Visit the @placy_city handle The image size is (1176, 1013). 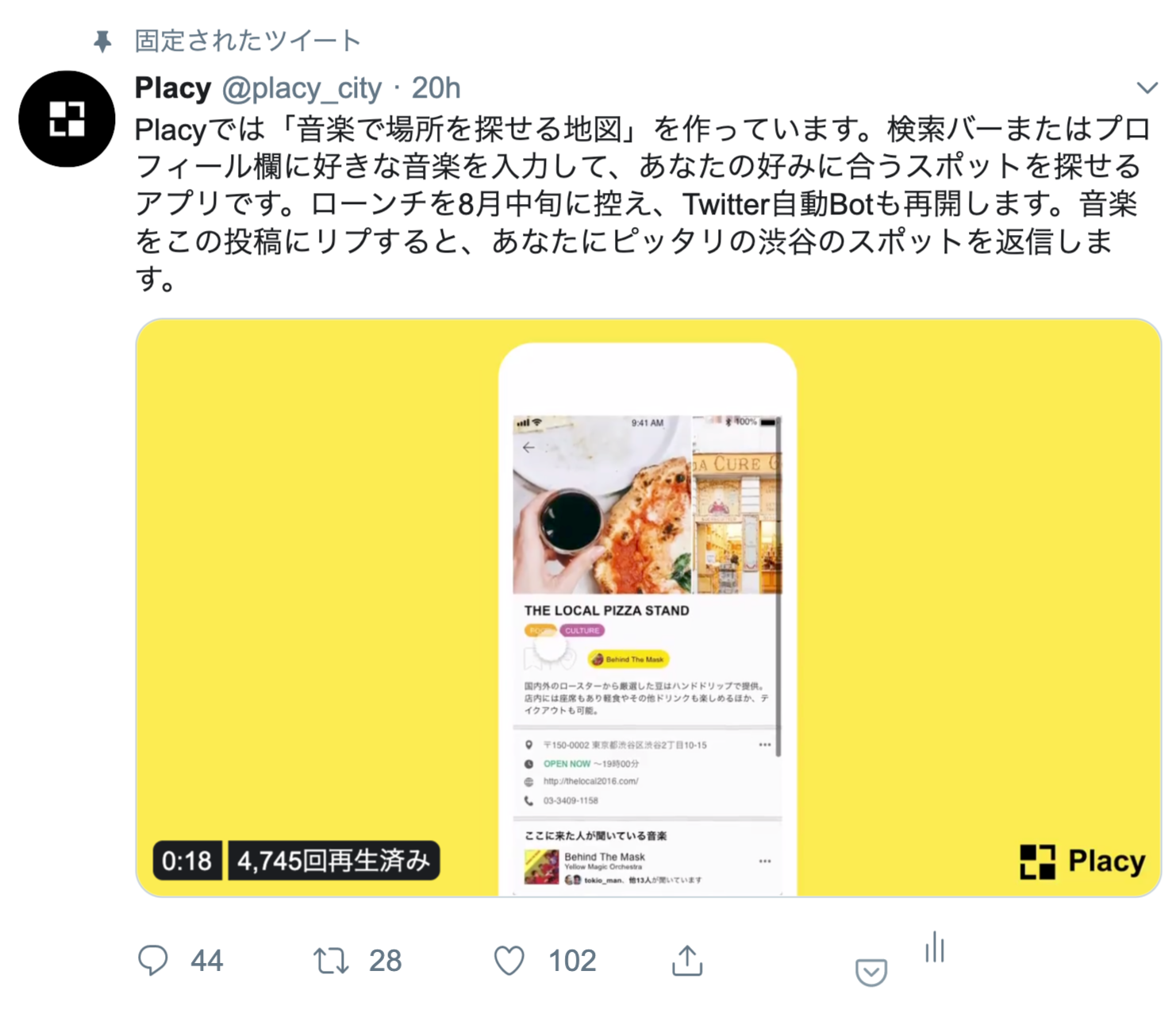[302, 88]
